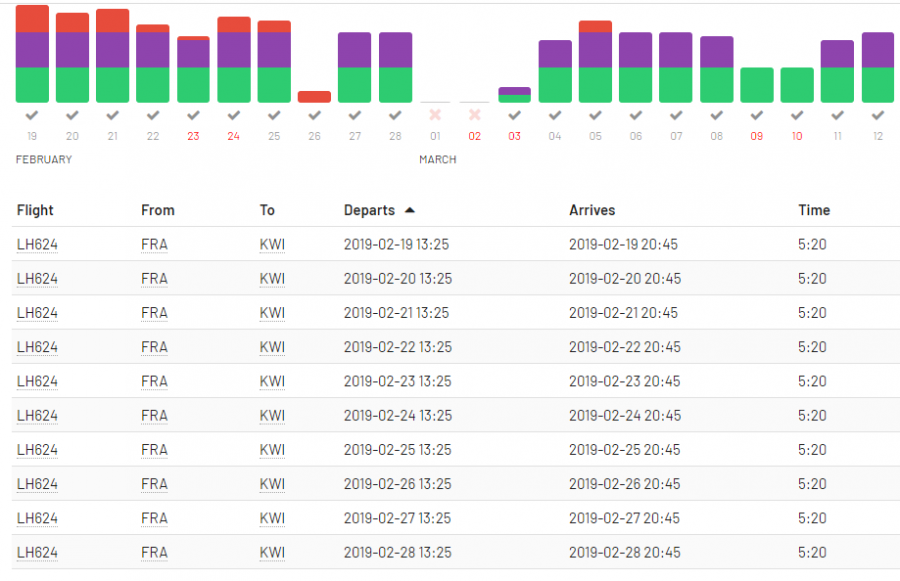Screen dimensions: 900x581
Task: Click the checkmark above date 09
Action: pos(757,115)
